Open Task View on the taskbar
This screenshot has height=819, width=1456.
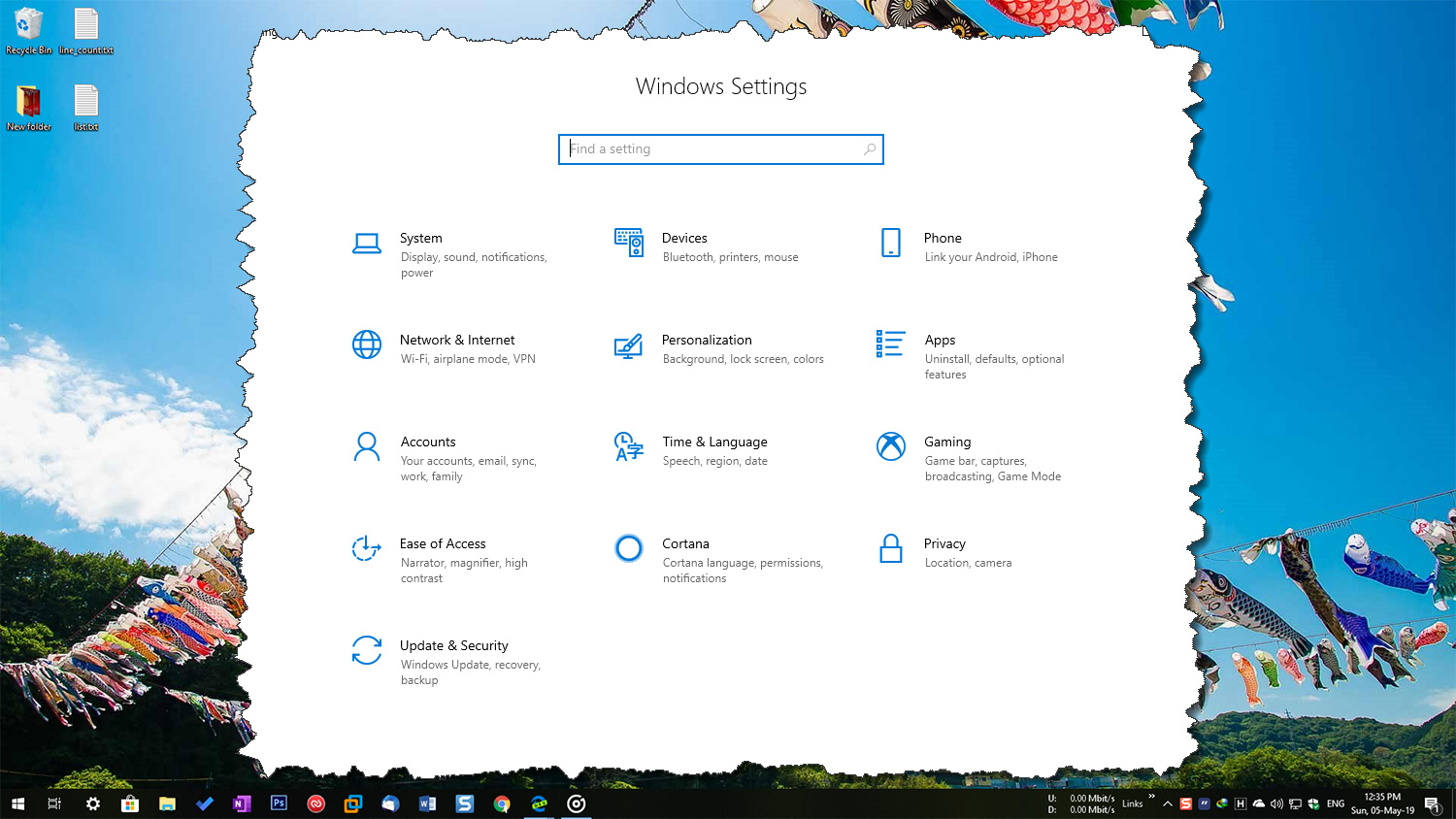(x=54, y=803)
